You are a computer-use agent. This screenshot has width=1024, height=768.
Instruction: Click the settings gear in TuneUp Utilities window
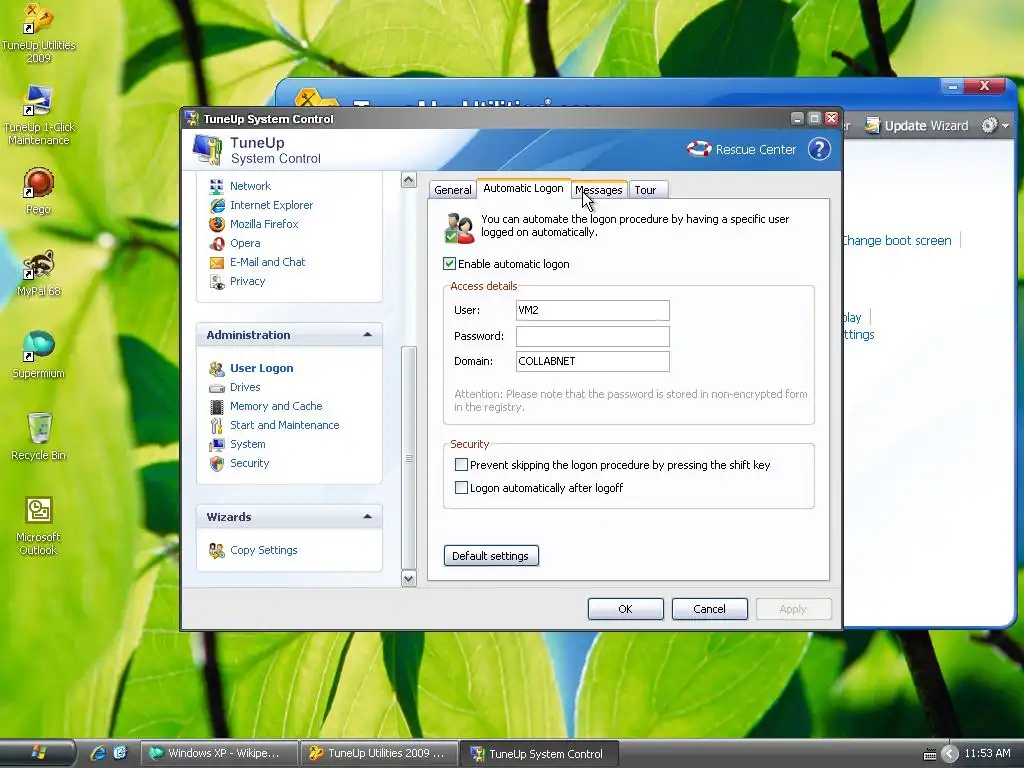(989, 125)
